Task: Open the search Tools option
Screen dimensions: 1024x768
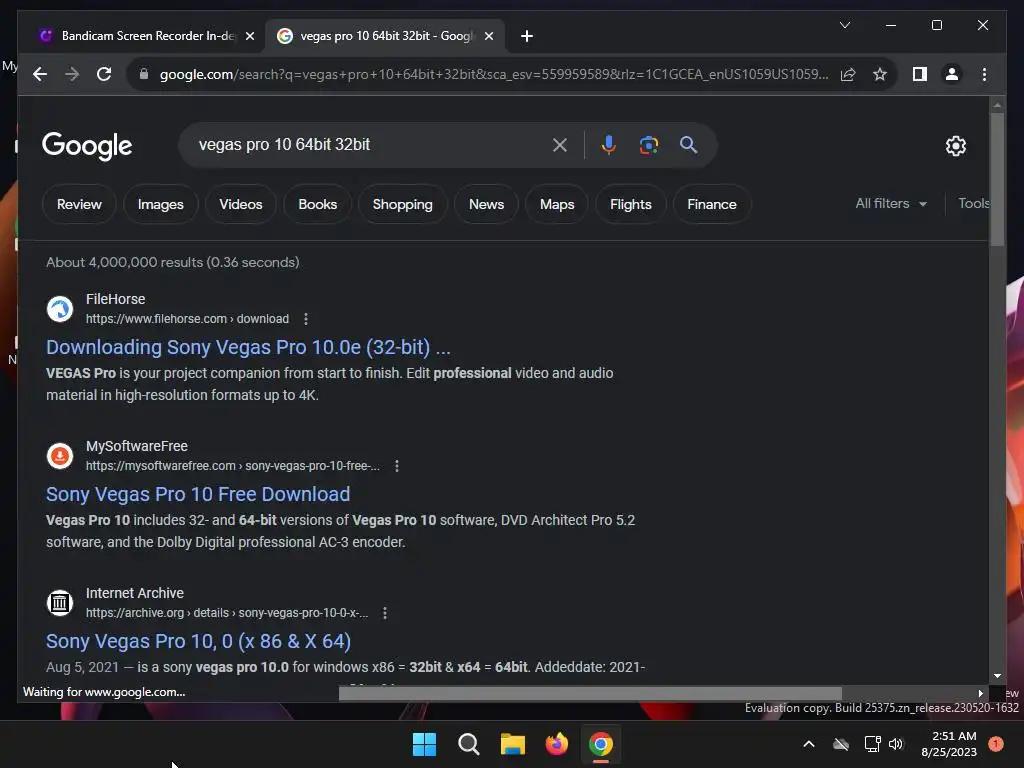Action: [973, 203]
